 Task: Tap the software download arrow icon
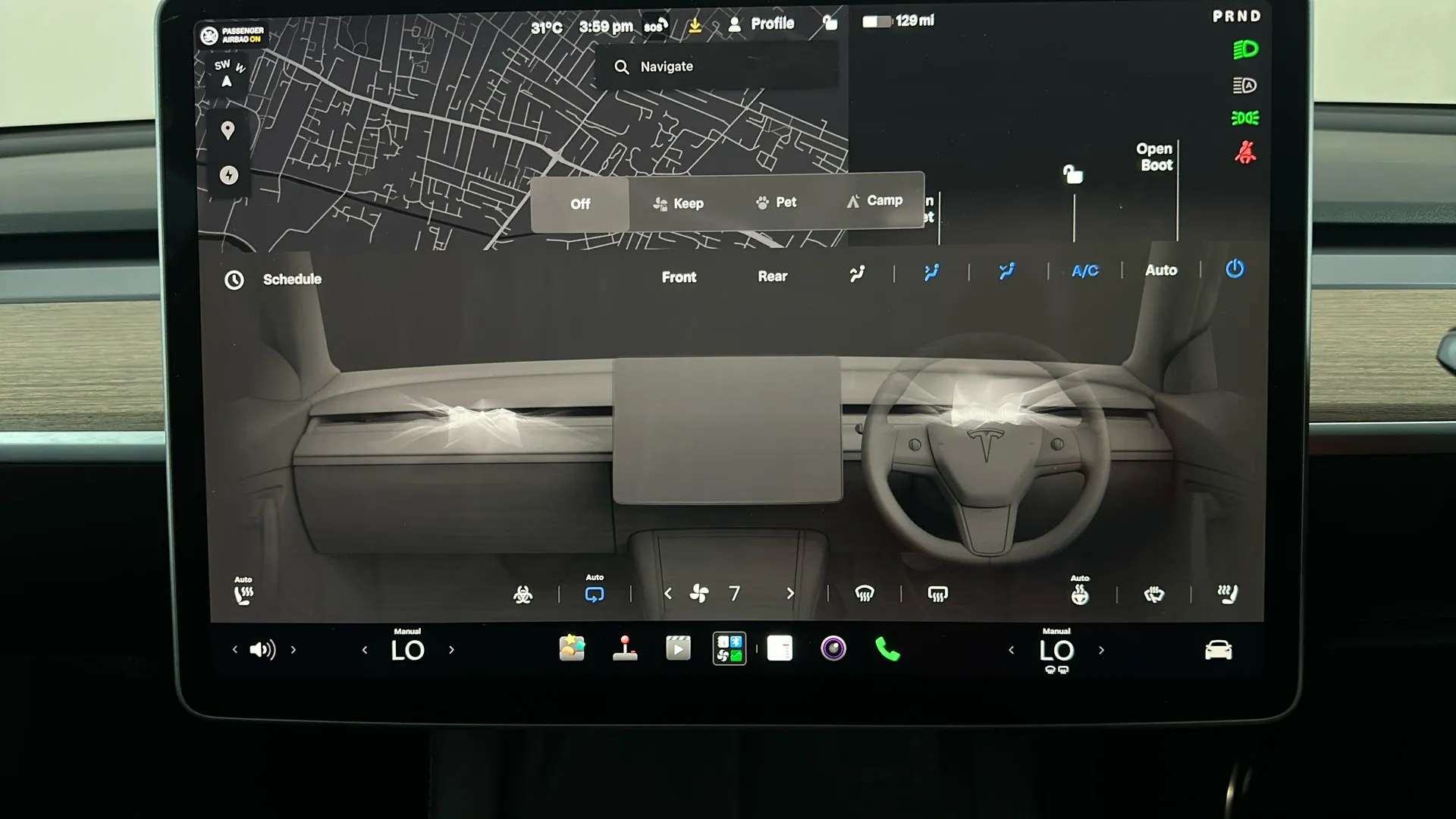(695, 26)
